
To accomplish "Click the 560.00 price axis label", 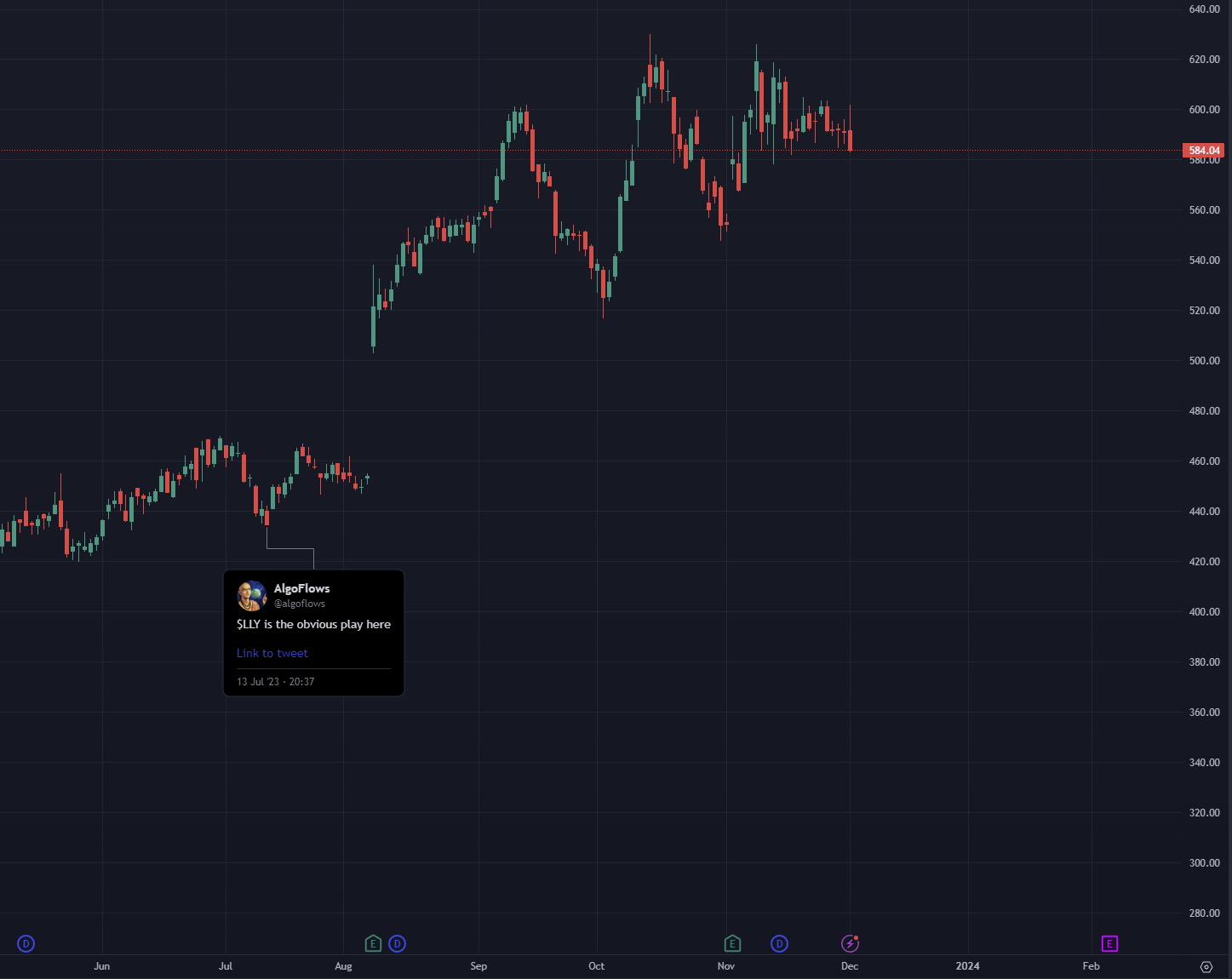I will pyautogui.click(x=1204, y=210).
